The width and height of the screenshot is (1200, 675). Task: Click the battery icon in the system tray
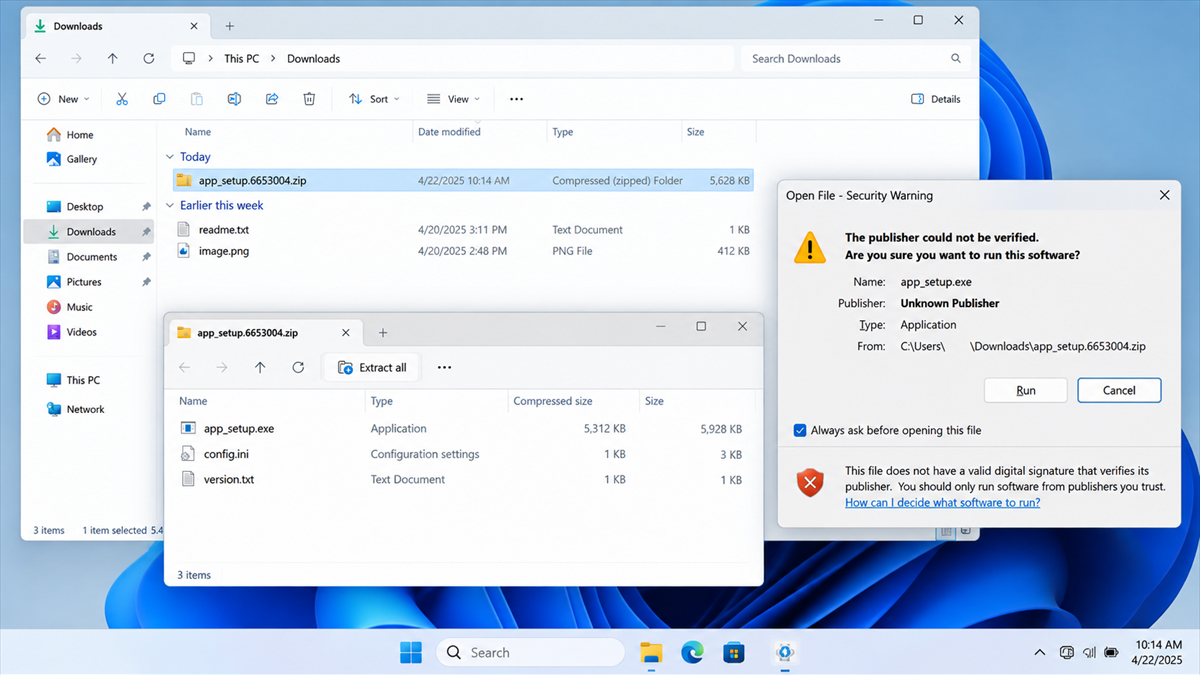1111,653
